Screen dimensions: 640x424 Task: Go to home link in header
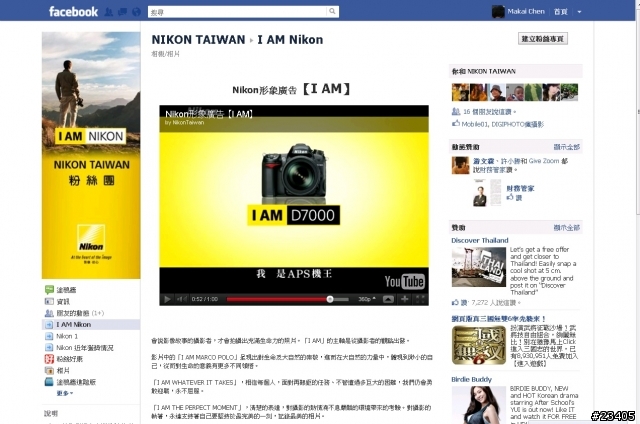click(x=560, y=11)
